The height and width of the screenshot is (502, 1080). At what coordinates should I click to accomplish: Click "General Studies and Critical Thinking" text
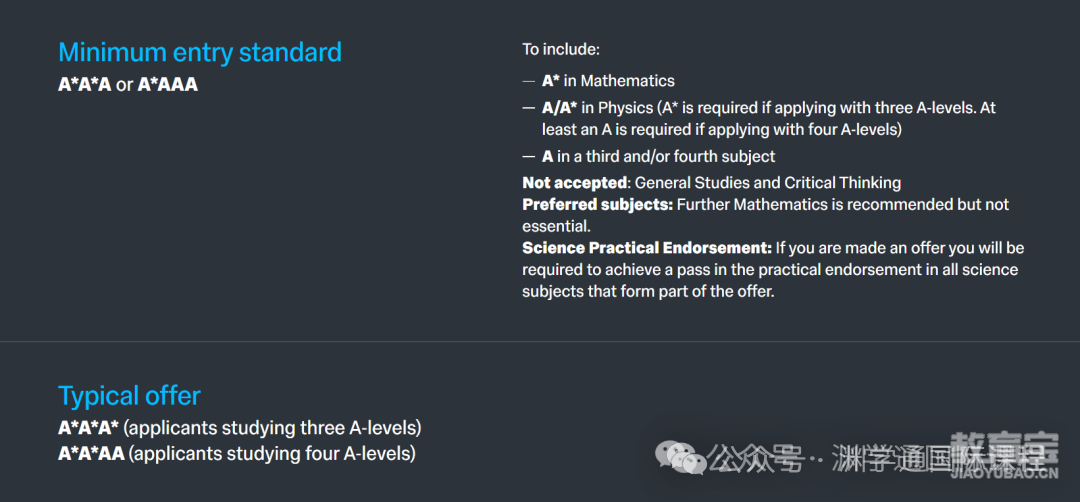767,183
